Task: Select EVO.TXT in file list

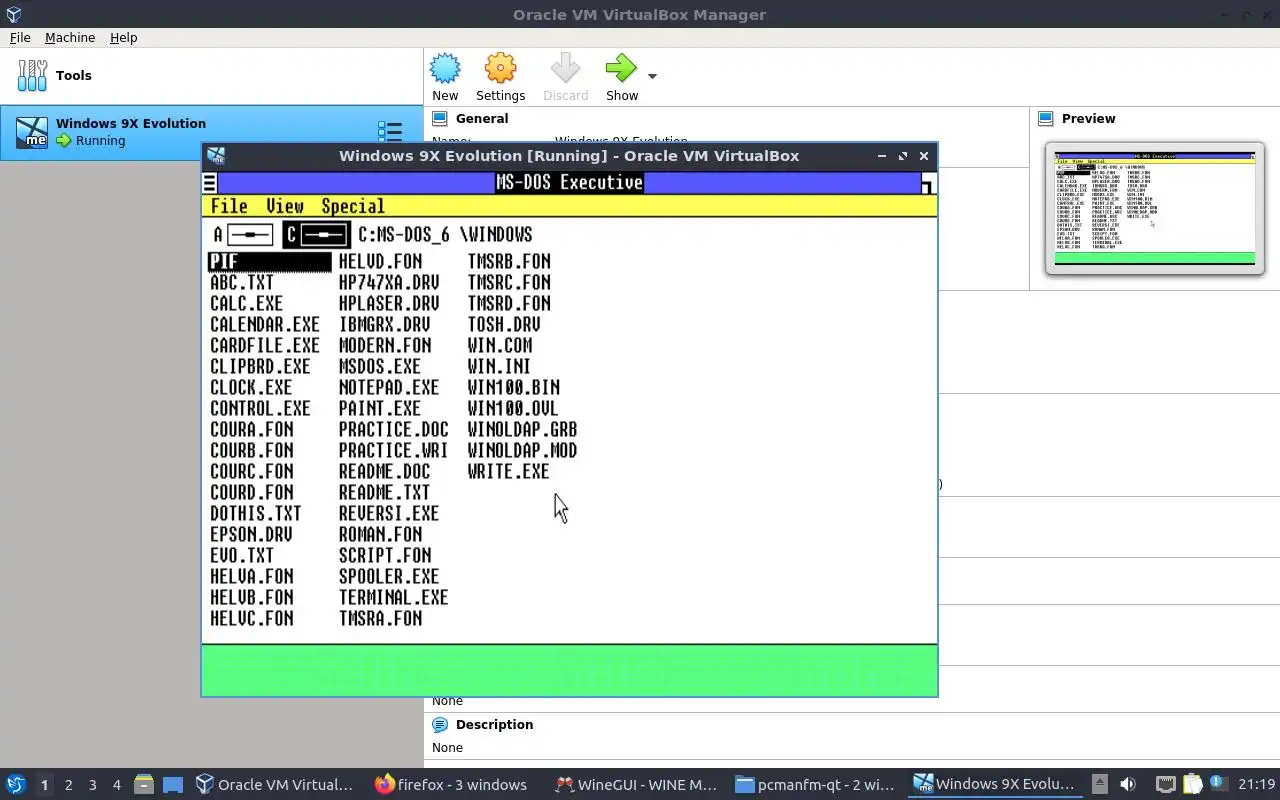Action: click(x=242, y=555)
